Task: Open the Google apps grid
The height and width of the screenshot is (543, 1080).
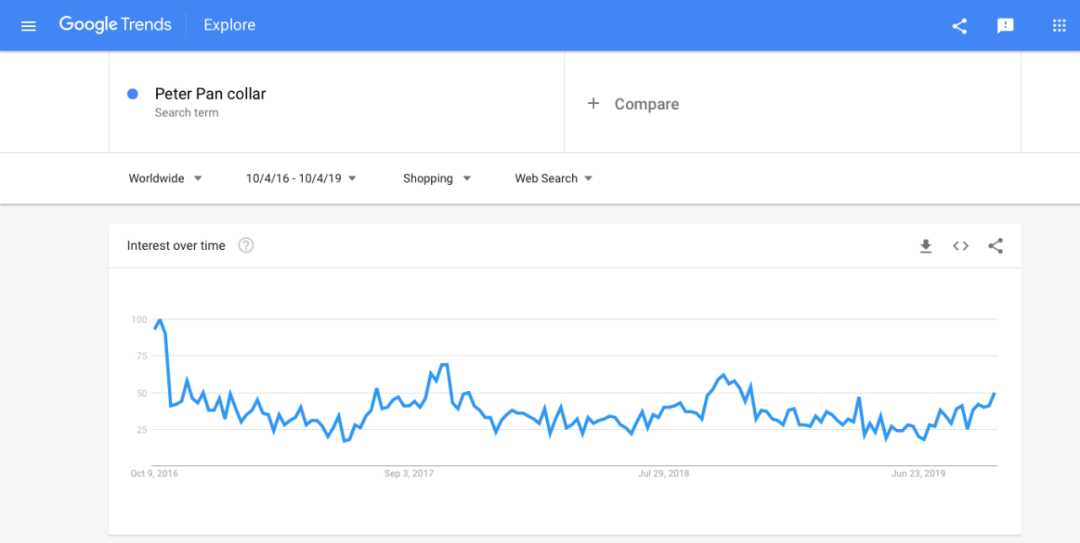Action: (1059, 26)
